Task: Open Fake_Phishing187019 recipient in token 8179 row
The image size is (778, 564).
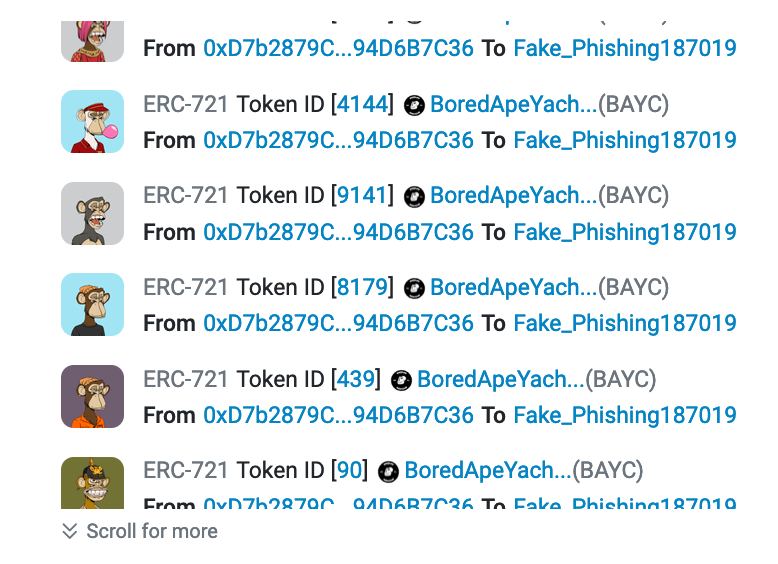Action: pos(625,323)
